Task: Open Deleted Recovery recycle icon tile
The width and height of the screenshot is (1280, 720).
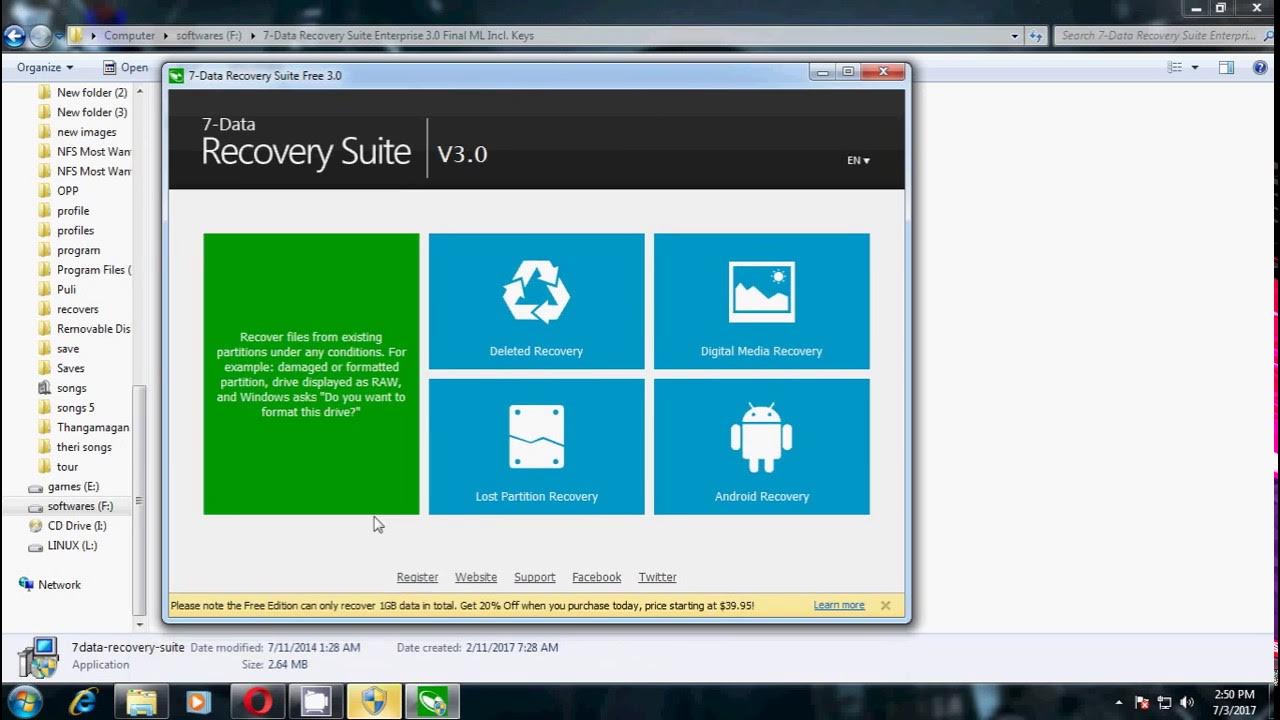Action: (536, 292)
